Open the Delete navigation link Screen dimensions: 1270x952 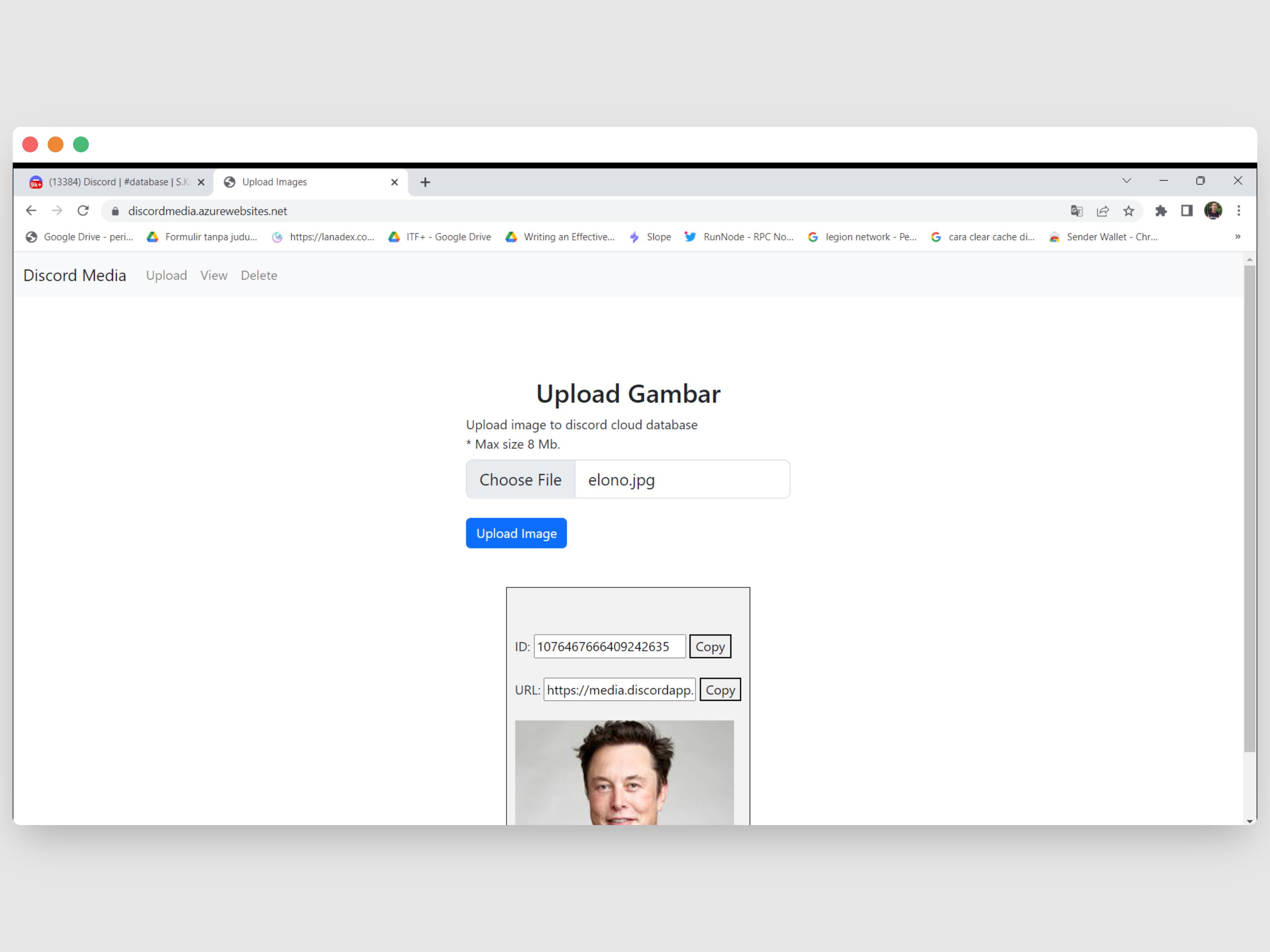coord(258,275)
